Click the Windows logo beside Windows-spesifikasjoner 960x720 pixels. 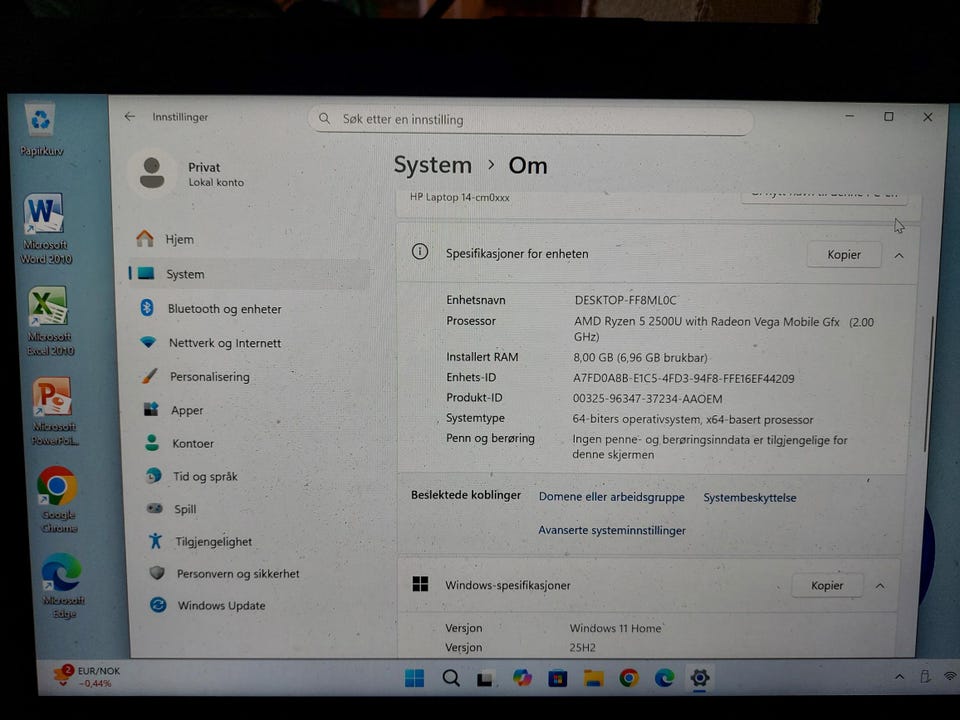[x=421, y=584]
